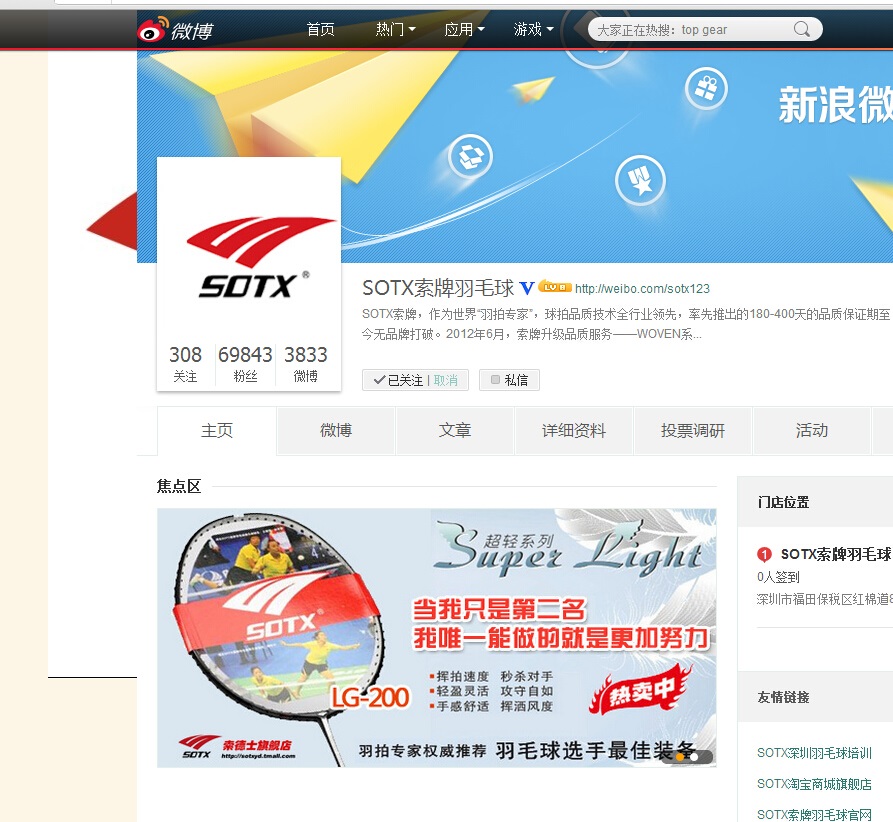Open the weibo.com/sotx123 profile link
The height and width of the screenshot is (822, 893).
coord(642,289)
